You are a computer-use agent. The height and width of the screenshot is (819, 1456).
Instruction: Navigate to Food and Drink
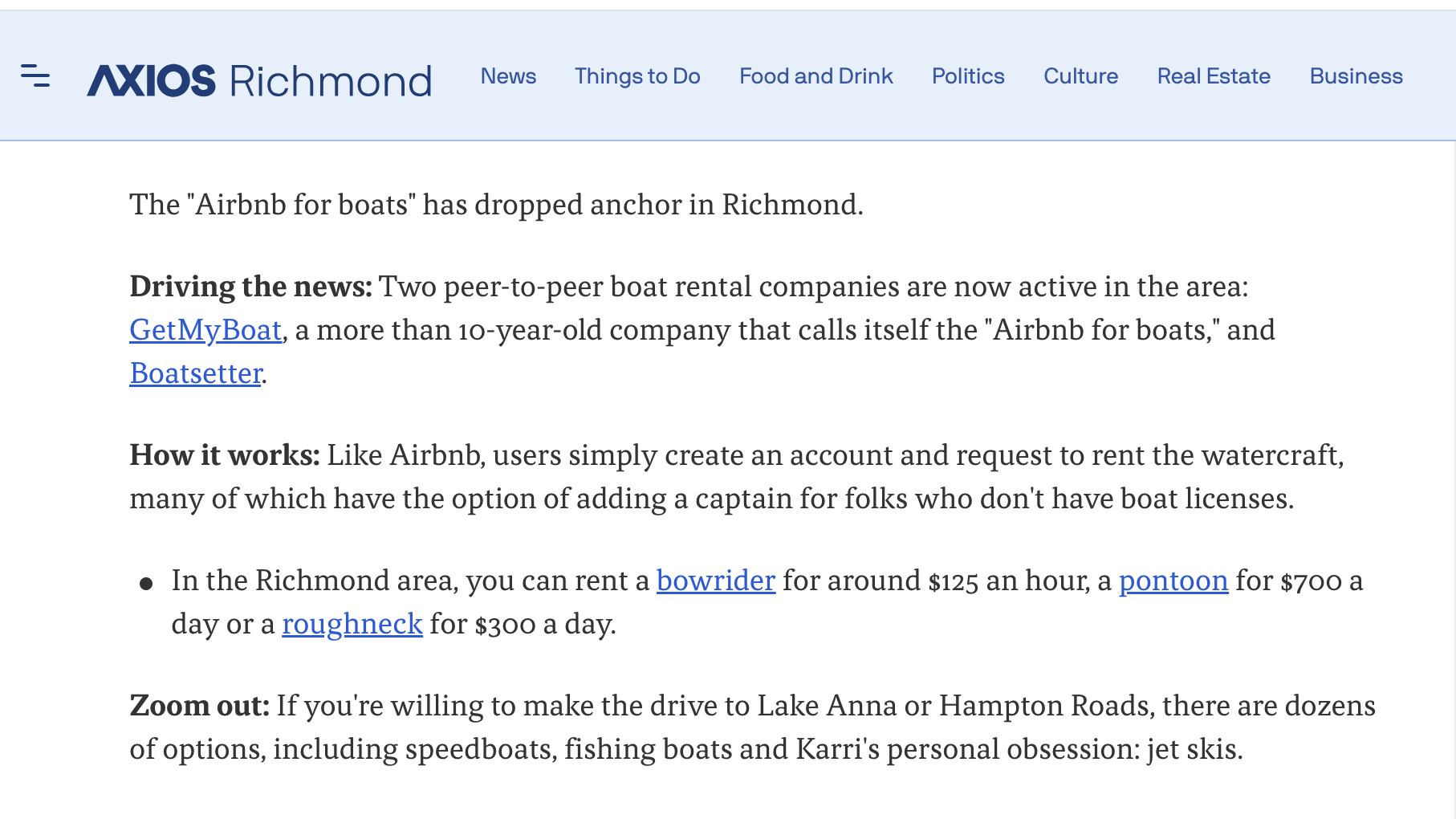(x=815, y=76)
